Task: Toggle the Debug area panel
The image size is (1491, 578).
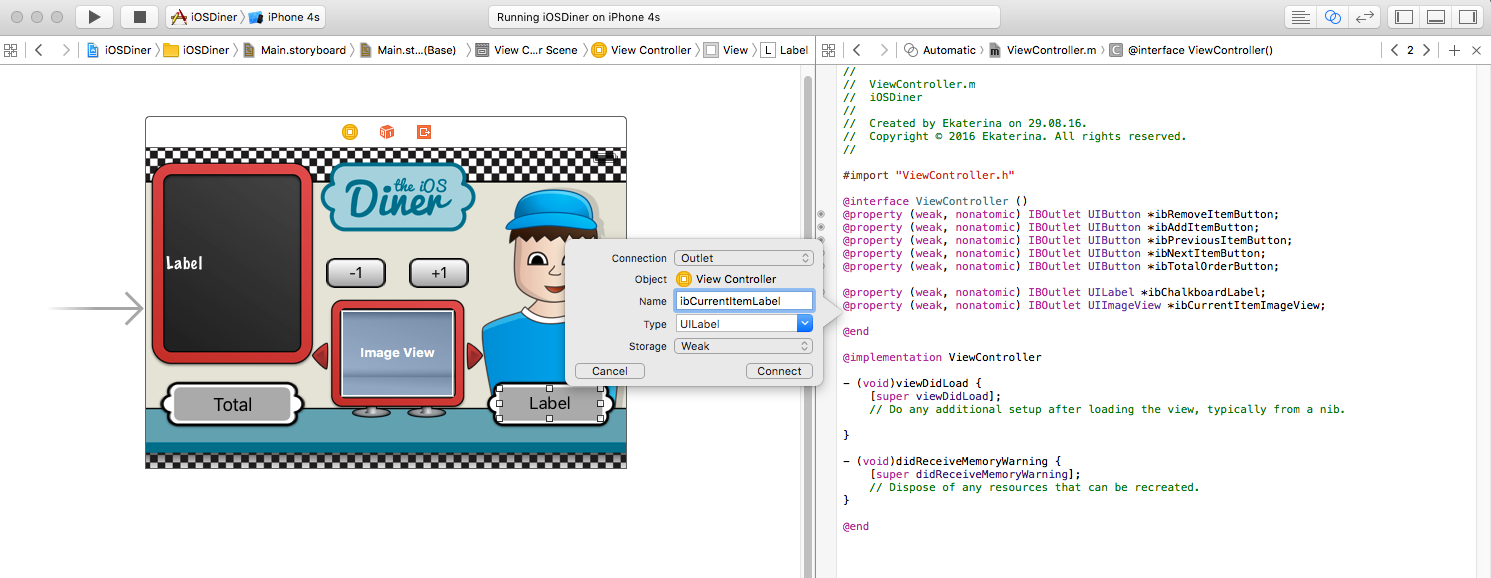Action: pyautogui.click(x=1436, y=17)
